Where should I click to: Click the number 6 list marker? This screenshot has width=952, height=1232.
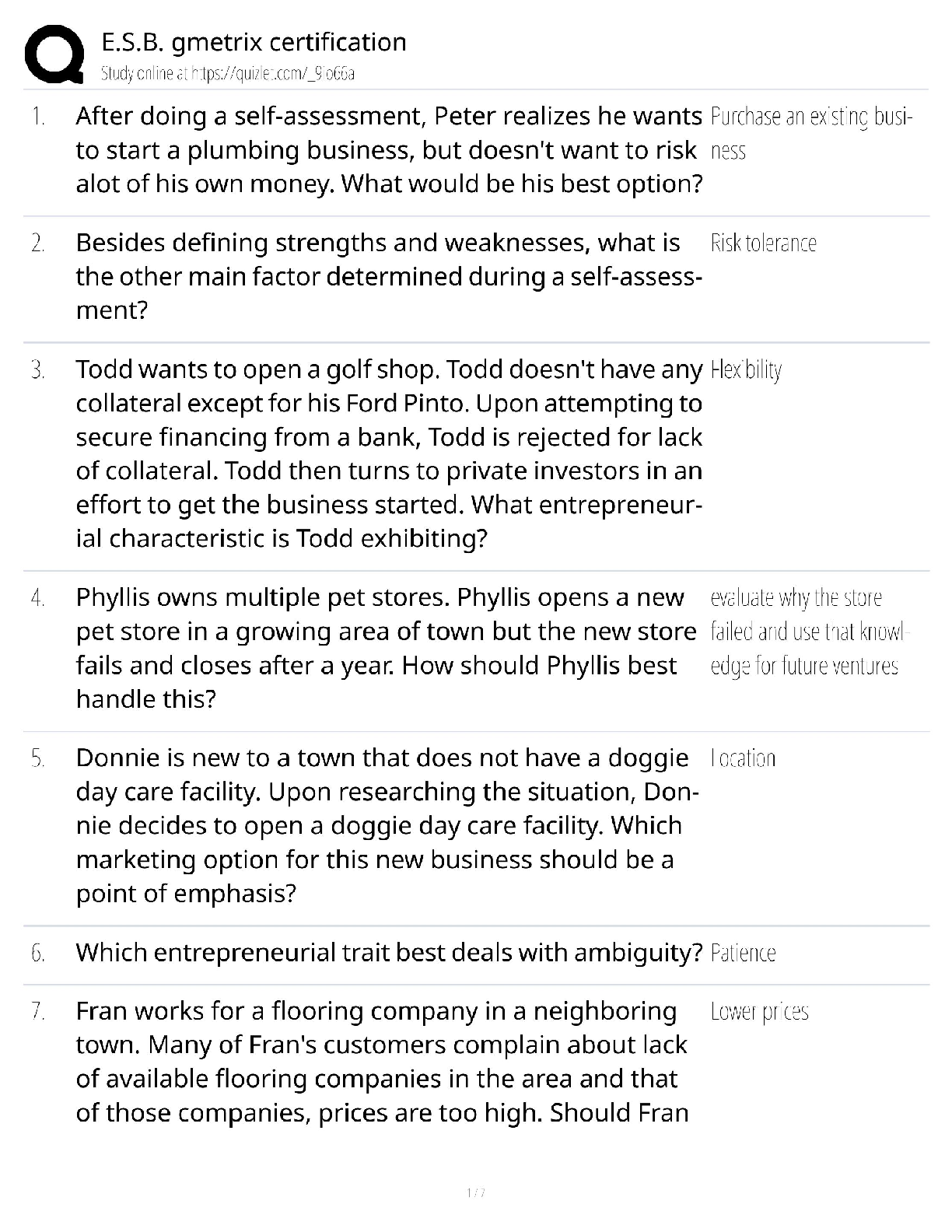point(37,953)
